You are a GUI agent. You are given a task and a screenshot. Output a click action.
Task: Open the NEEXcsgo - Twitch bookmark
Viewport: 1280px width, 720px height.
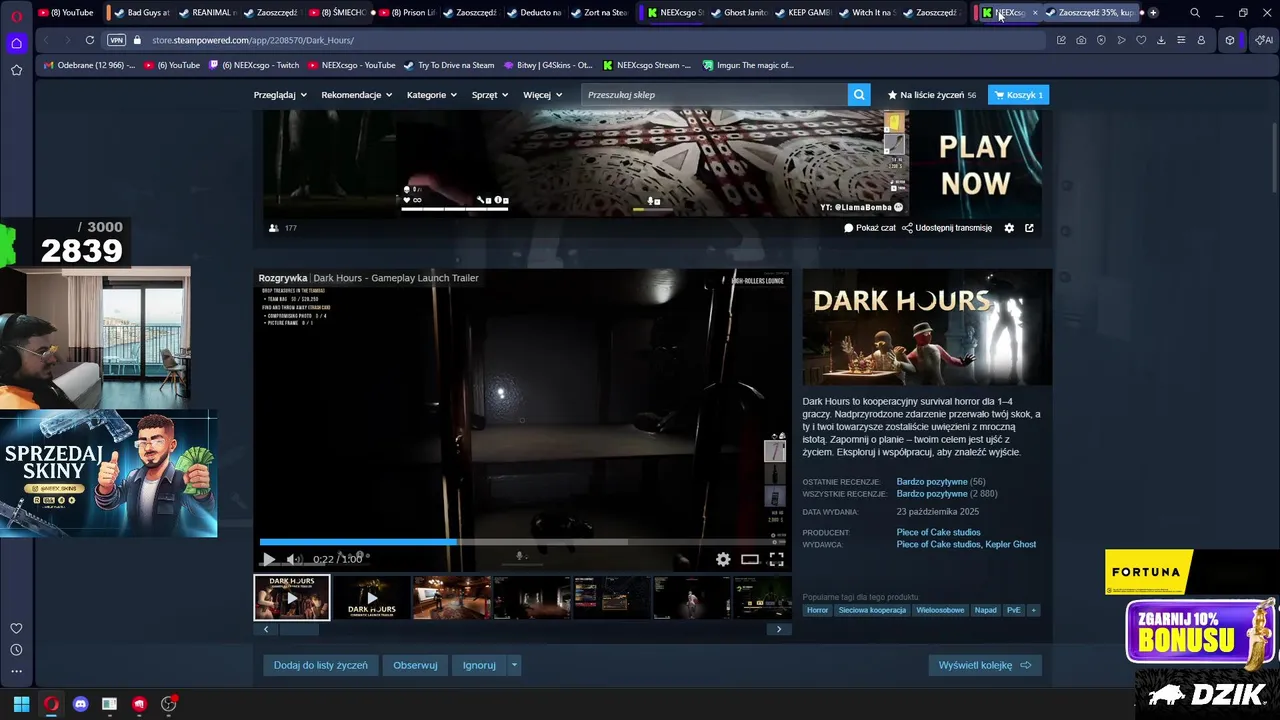pyautogui.click(x=254, y=65)
